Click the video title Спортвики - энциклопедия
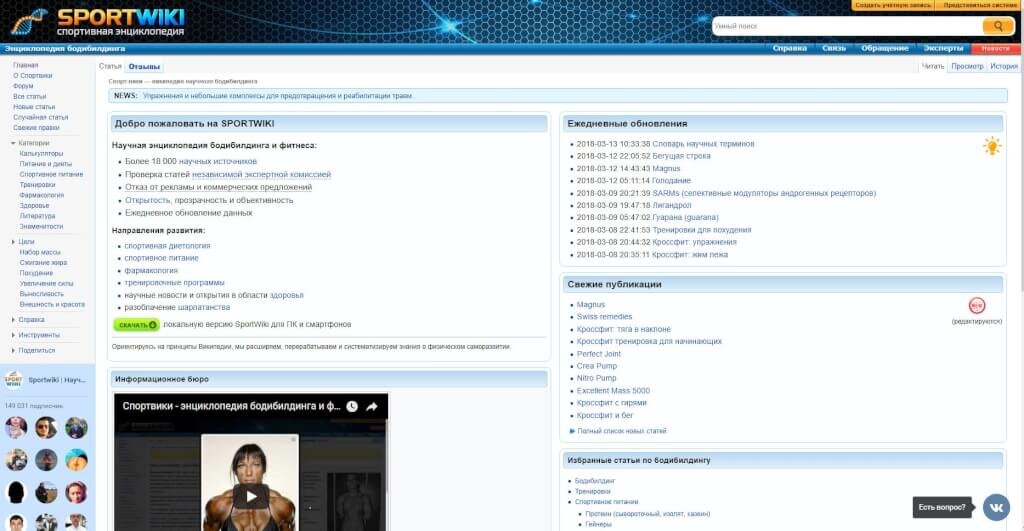Screen dimensions: 1024x531 [231, 406]
